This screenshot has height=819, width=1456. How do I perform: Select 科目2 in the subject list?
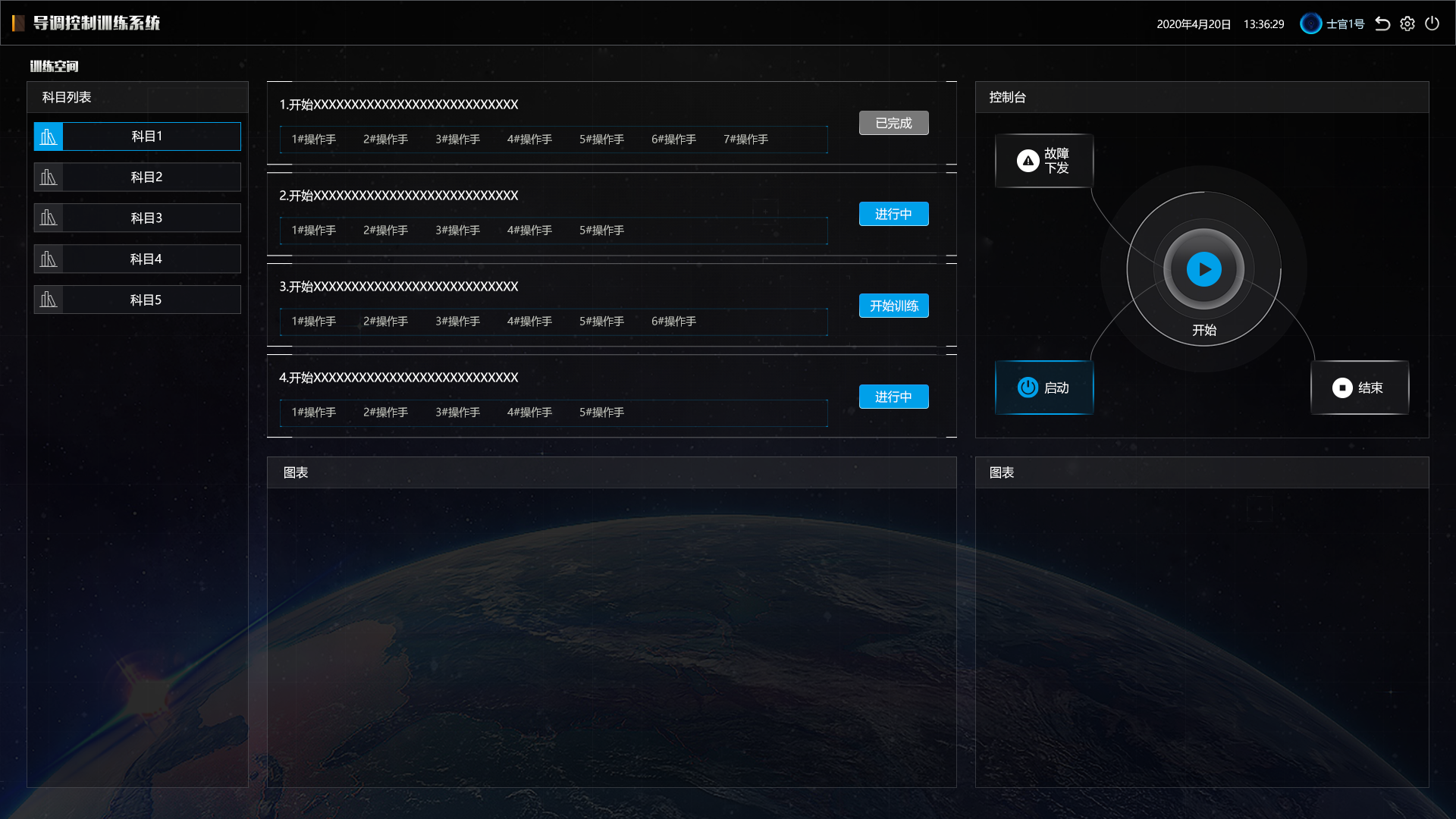147,177
